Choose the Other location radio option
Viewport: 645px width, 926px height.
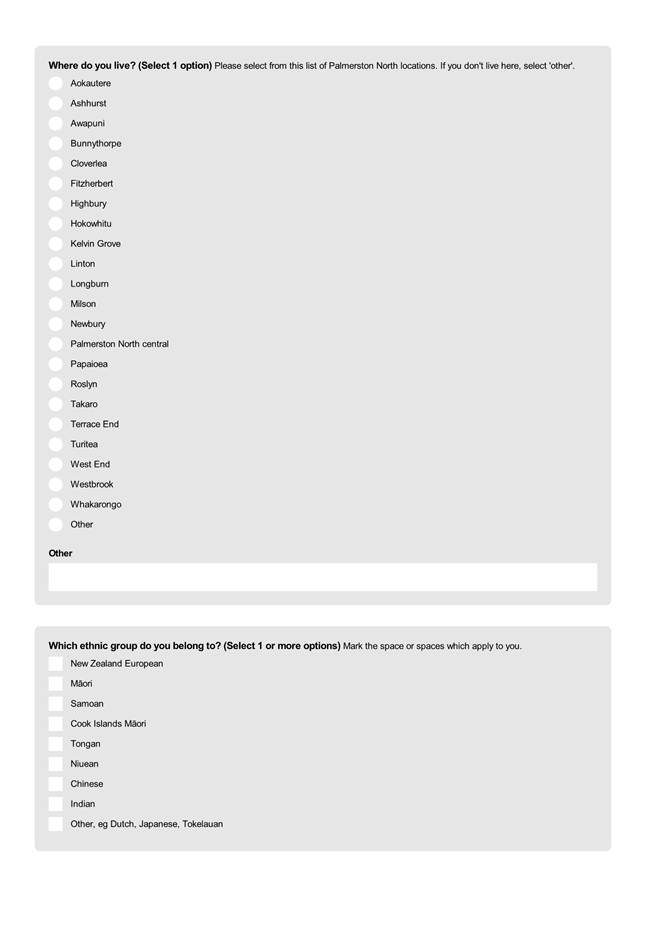(x=56, y=524)
